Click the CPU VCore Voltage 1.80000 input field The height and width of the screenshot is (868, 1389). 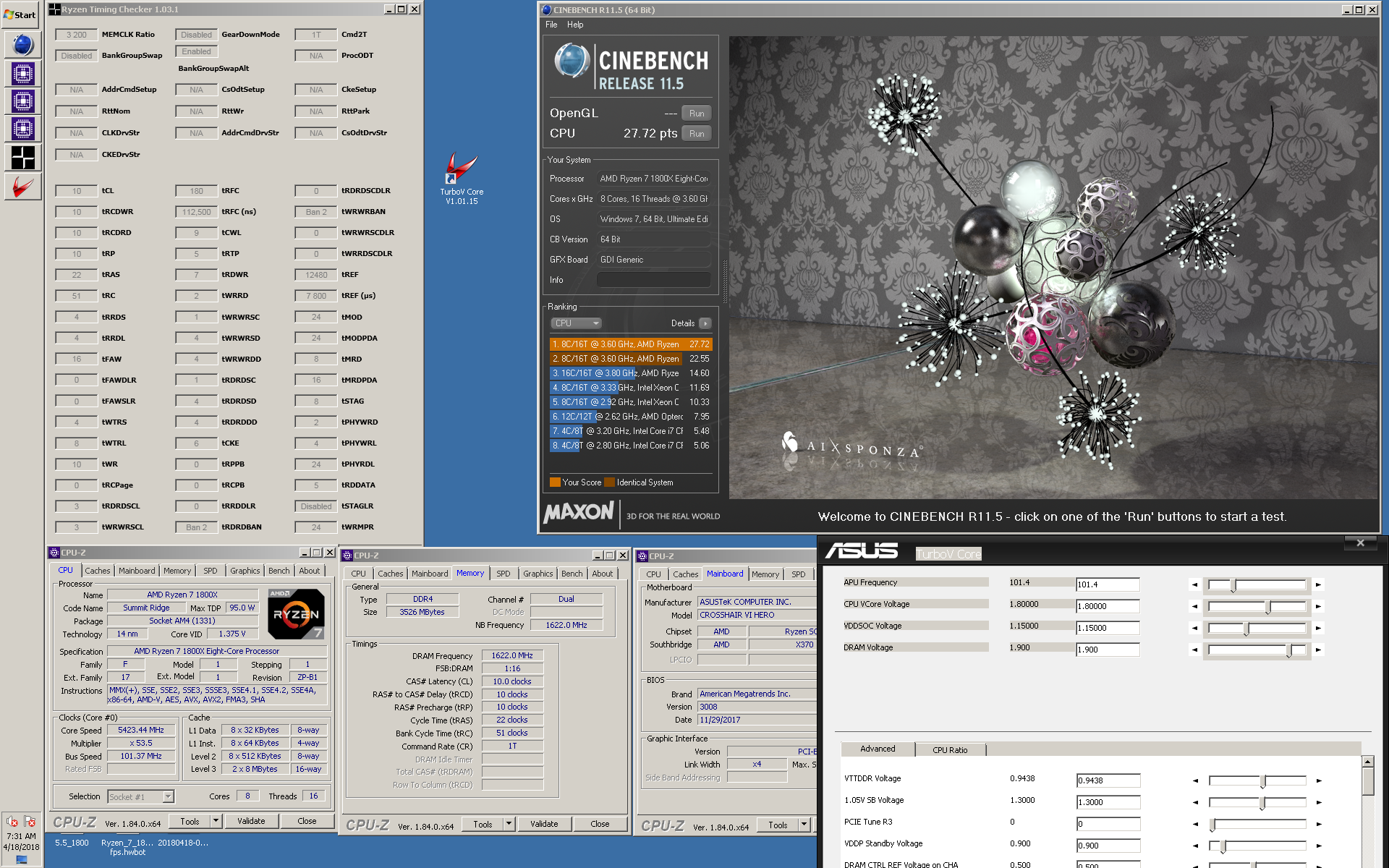[x=1108, y=606]
